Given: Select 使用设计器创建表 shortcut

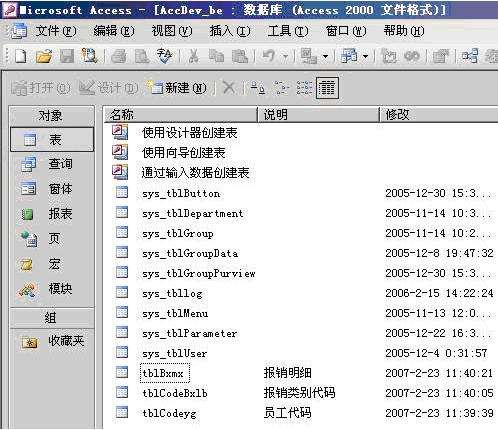Looking at the screenshot, I should point(189,133).
